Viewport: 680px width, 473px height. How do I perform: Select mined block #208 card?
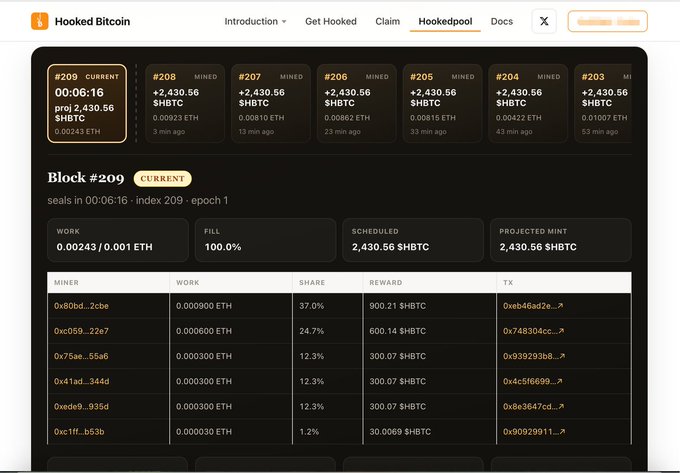(x=185, y=104)
